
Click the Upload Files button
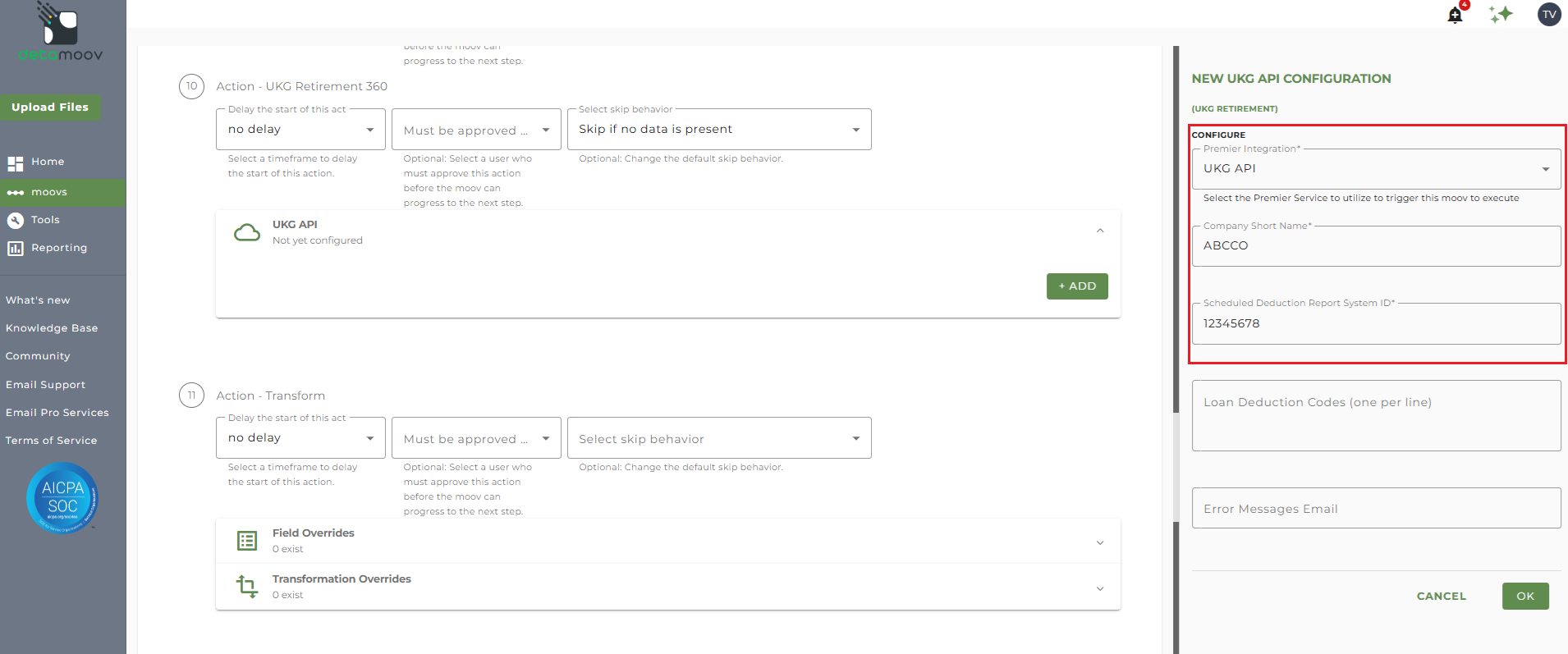click(x=50, y=107)
